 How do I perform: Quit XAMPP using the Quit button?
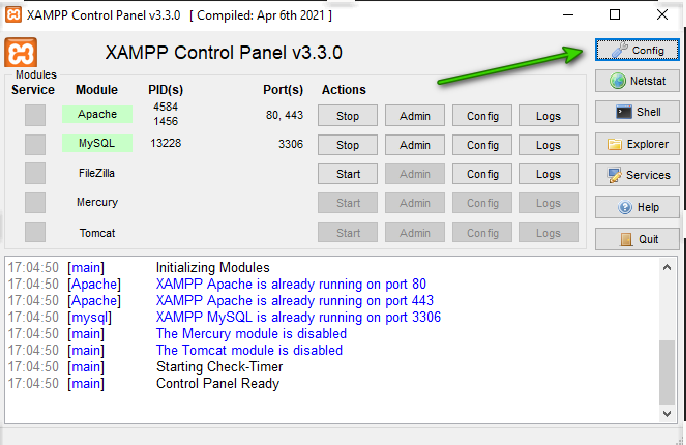coord(637,239)
